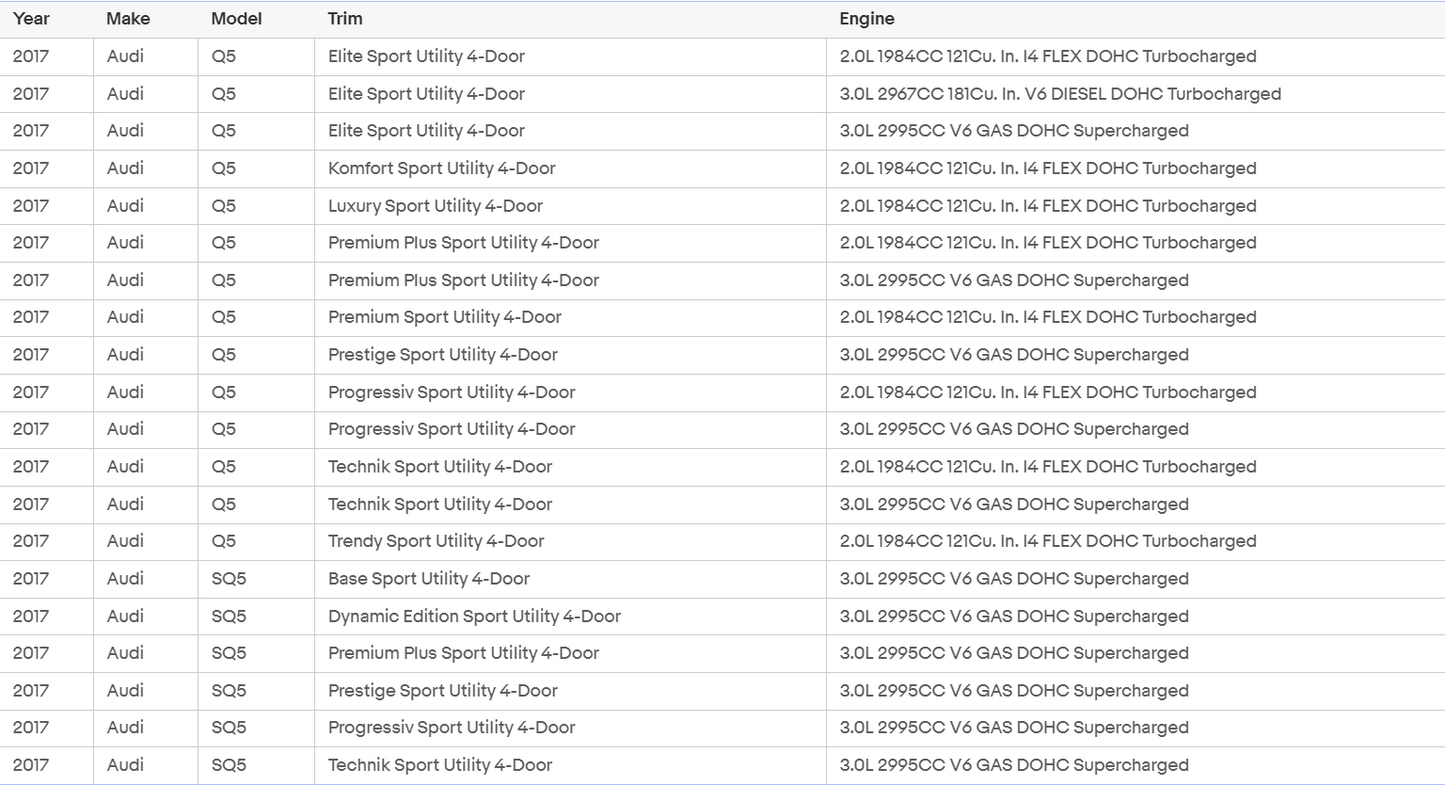
Task: Click the engine cell in the Luxury row
Action: (x=1136, y=206)
